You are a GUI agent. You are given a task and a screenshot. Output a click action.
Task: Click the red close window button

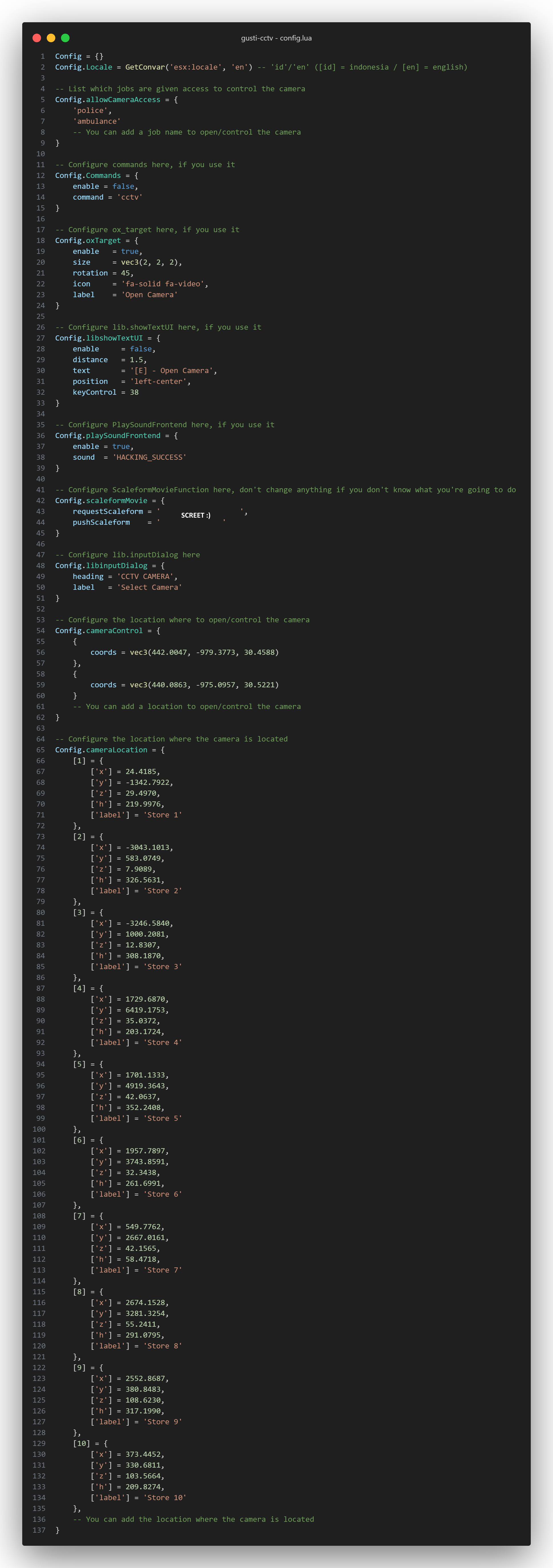[36, 38]
